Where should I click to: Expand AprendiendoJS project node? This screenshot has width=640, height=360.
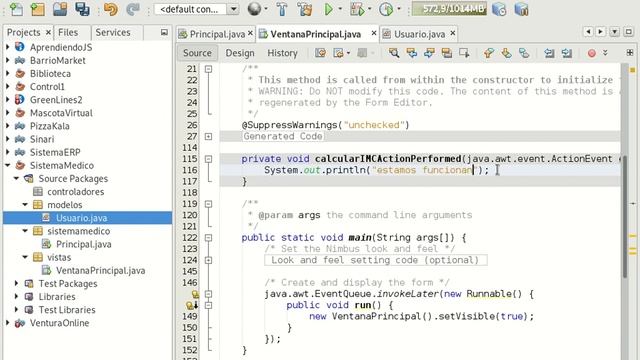[x=8, y=47]
